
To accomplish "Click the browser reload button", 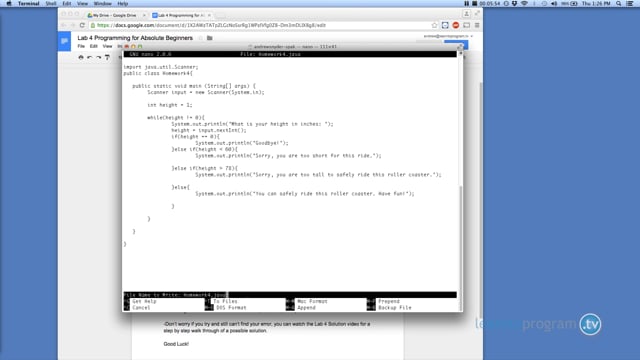I will [x=82, y=25].
